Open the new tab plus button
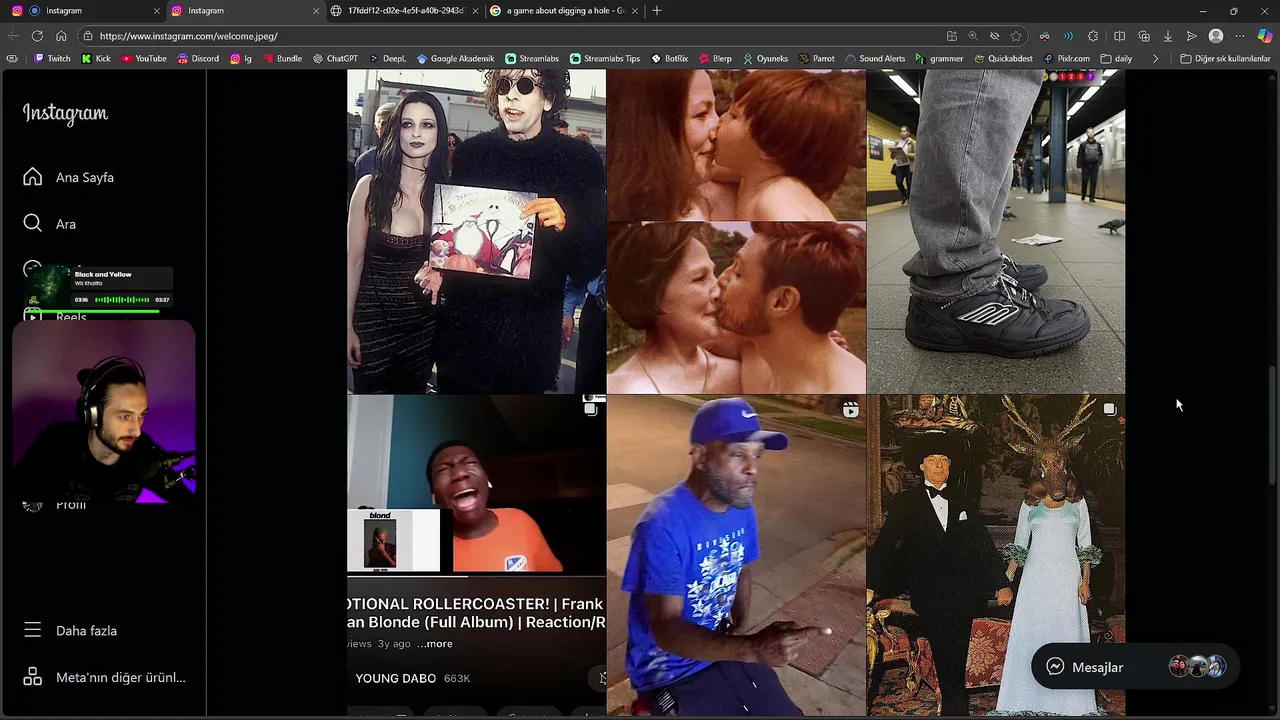1280x720 pixels. pos(656,11)
